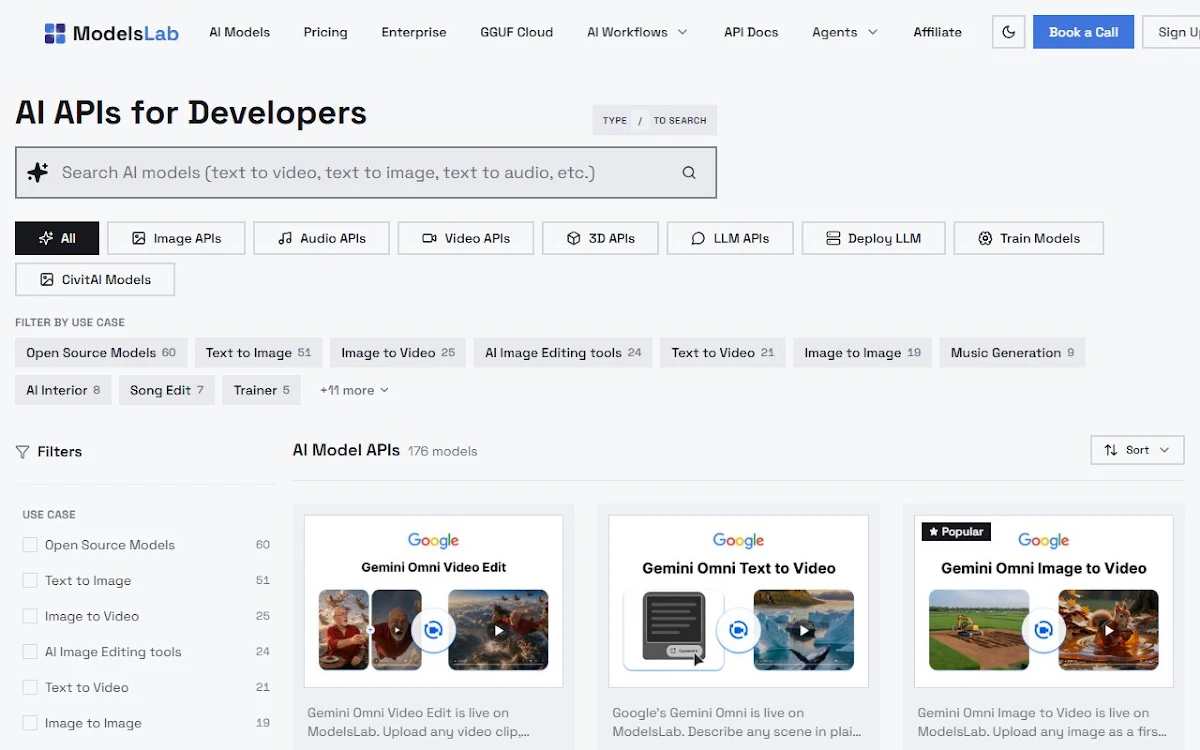This screenshot has width=1200, height=750.
Task: Select the CivitAI Models category
Action: (95, 279)
